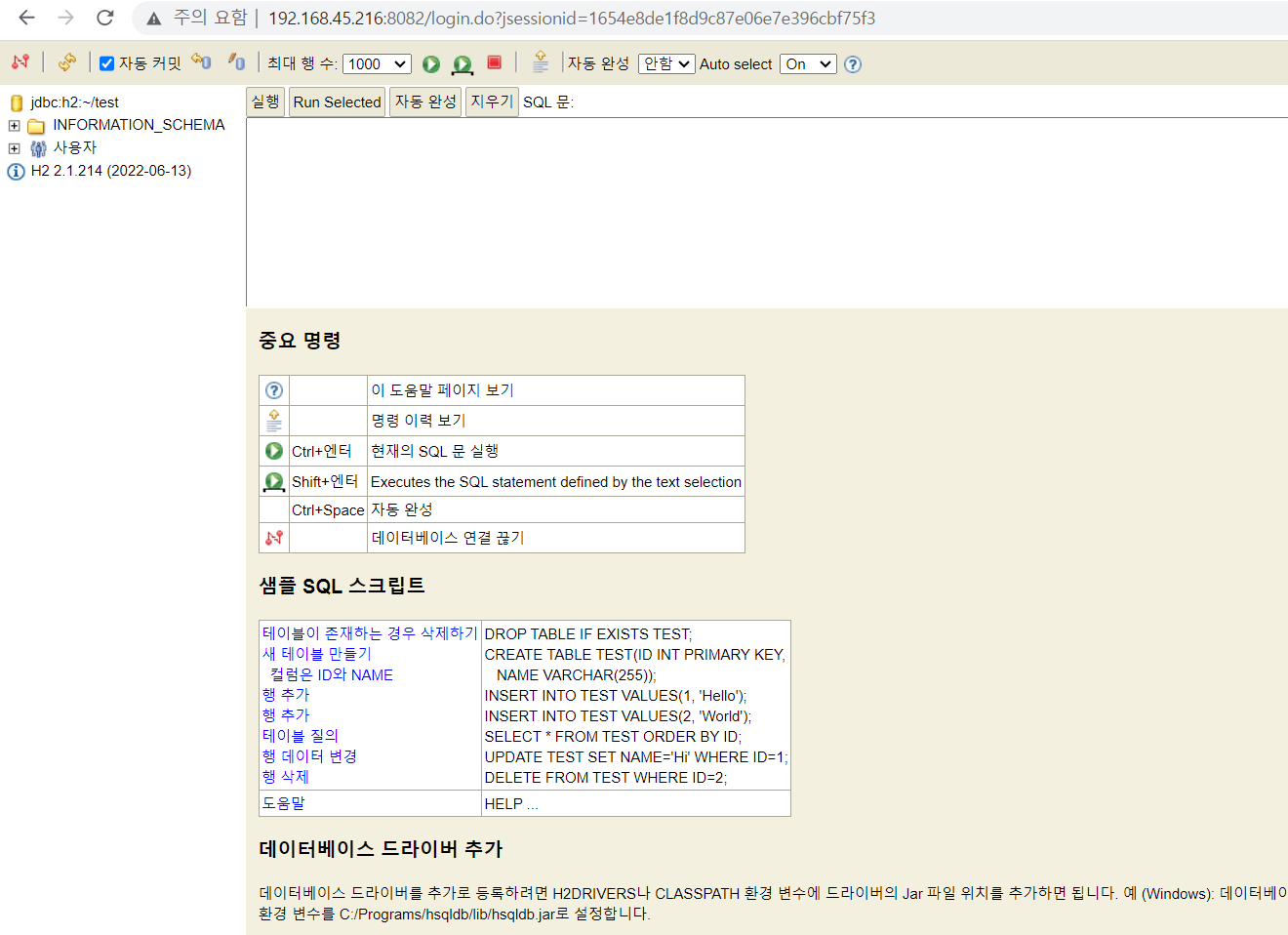
Task: Click the '데이터베이스 드라이버 추가' heading
Action: [x=381, y=849]
